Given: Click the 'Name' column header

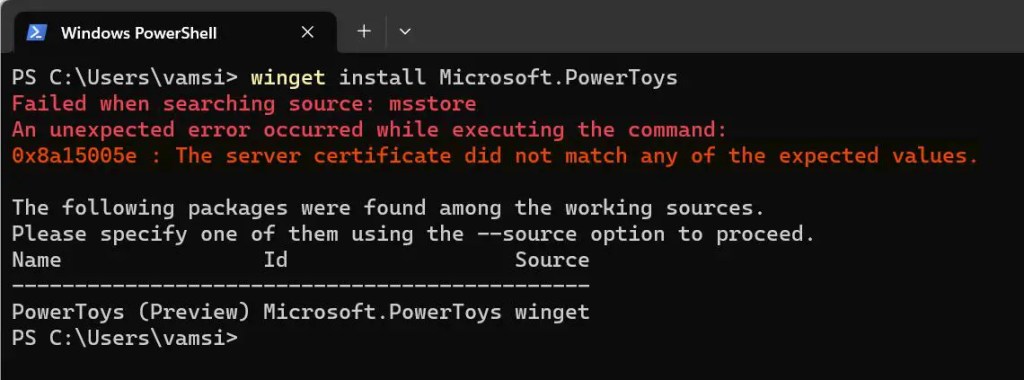Looking at the screenshot, I should (37, 261).
